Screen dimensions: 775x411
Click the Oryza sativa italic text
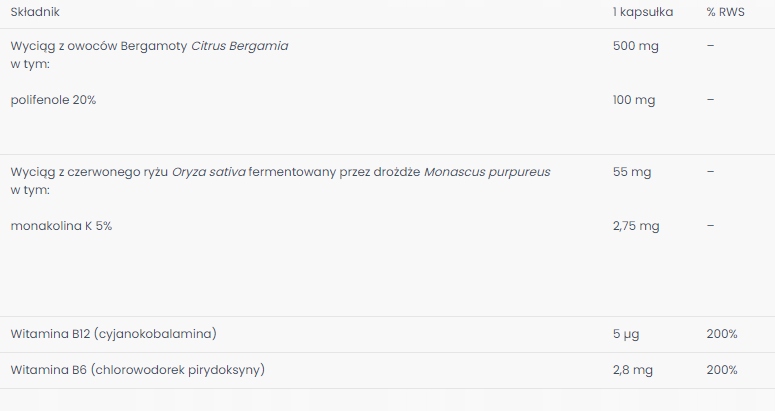(x=209, y=172)
